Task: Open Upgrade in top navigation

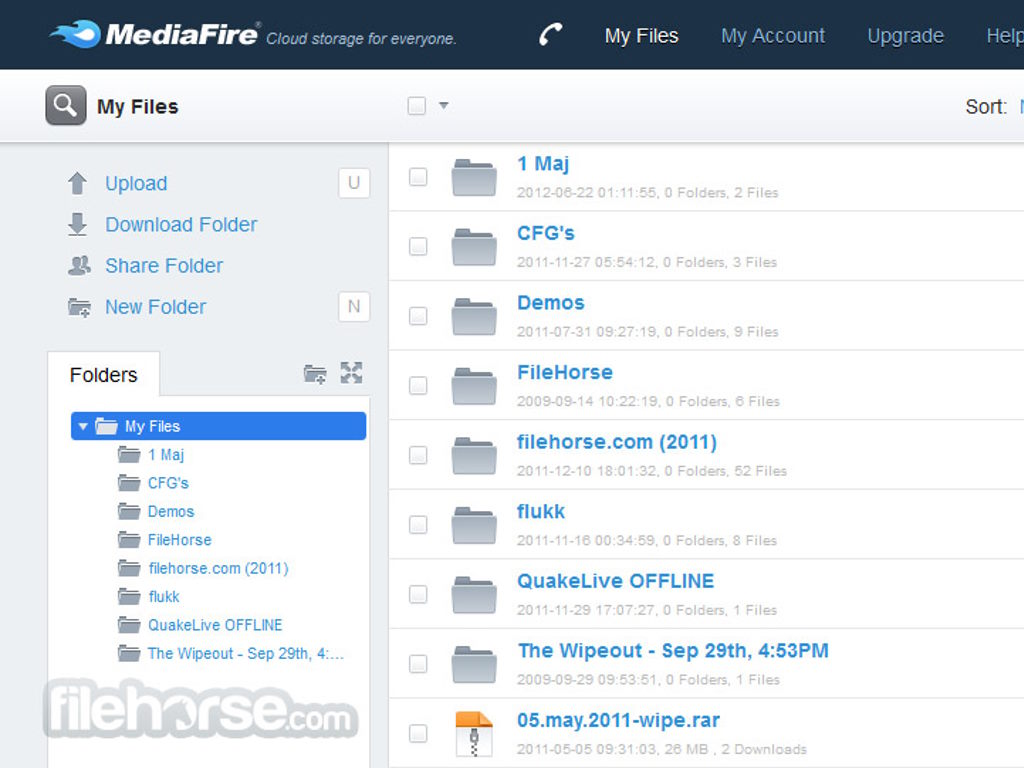Action: (905, 35)
